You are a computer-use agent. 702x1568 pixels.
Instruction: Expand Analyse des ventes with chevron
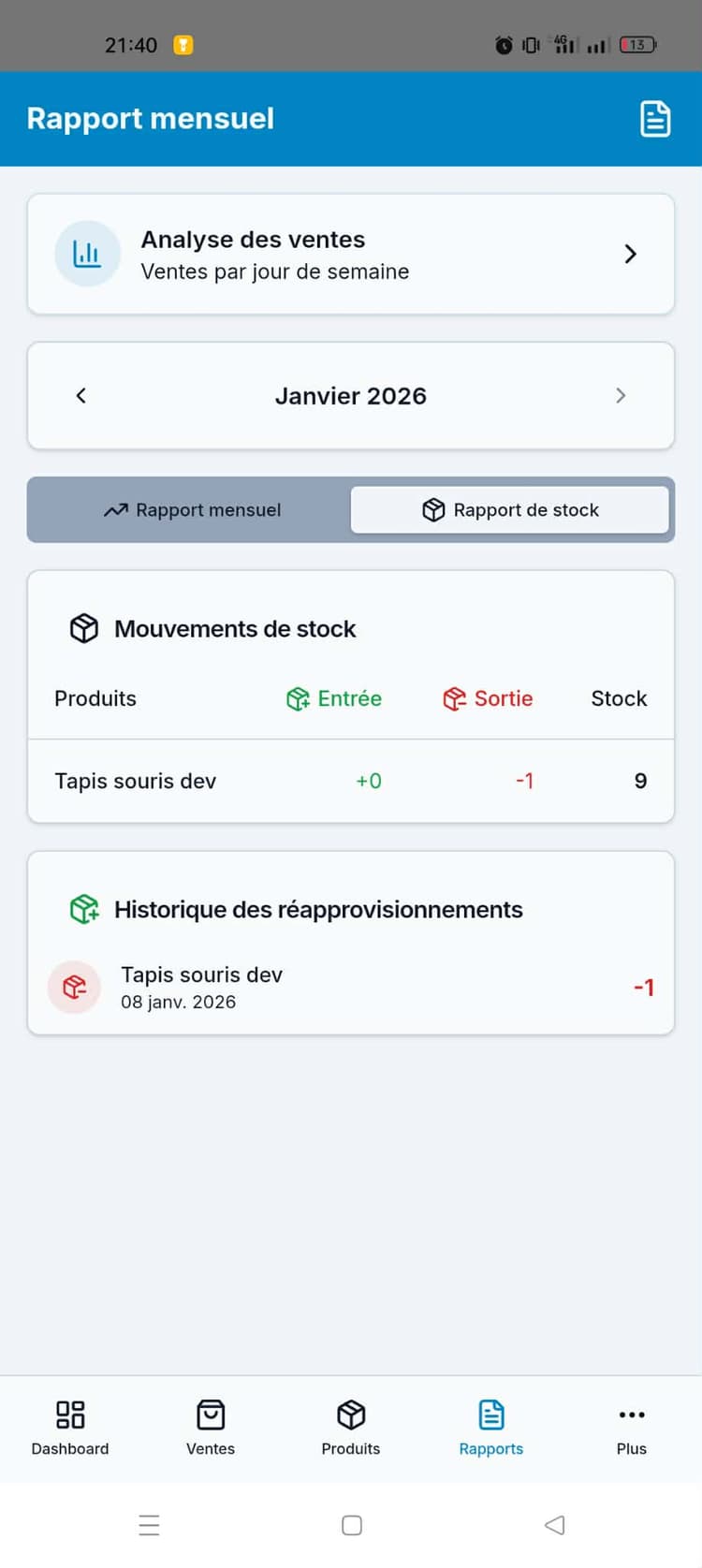[630, 254]
